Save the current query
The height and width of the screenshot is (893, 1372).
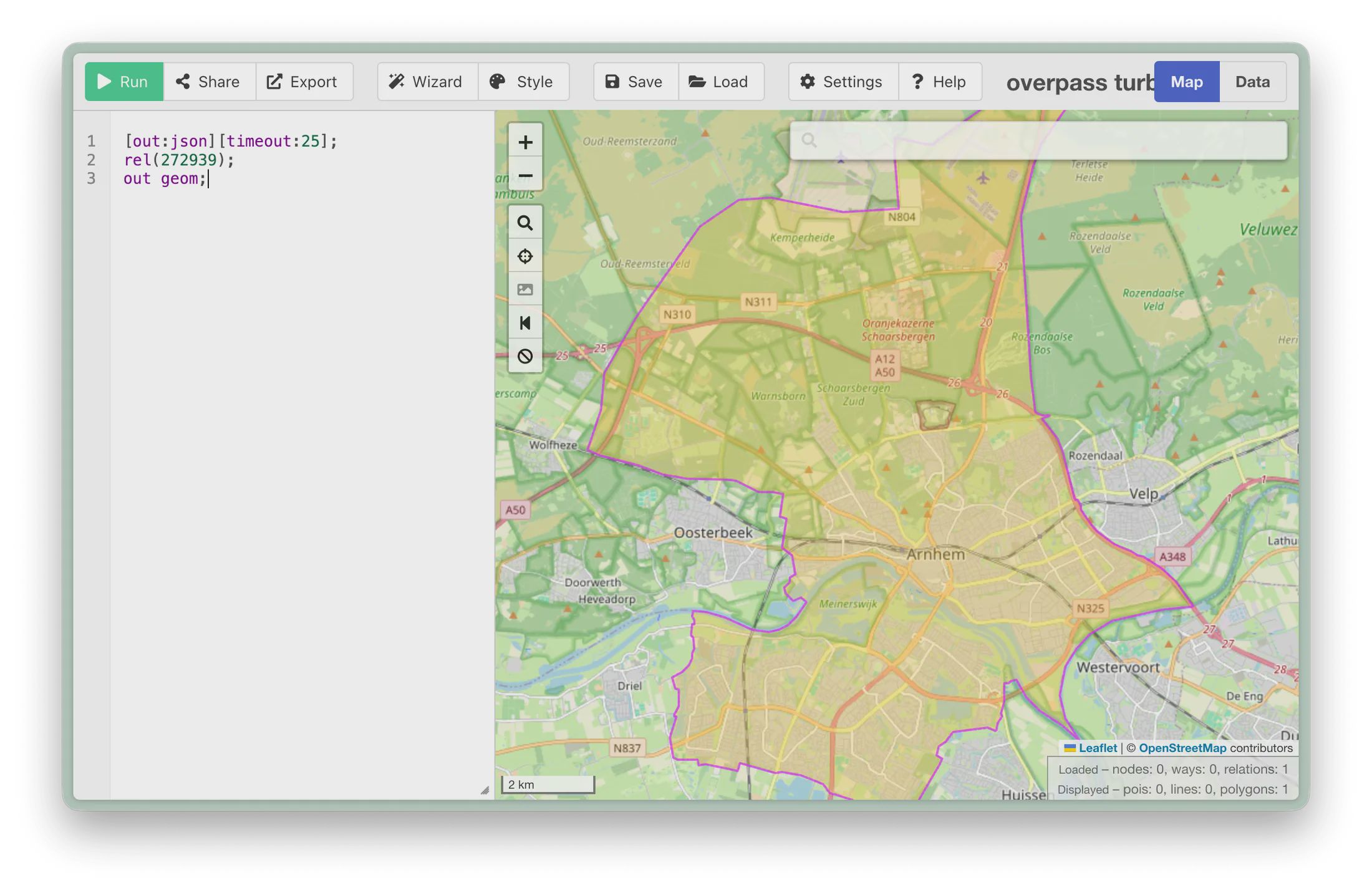click(635, 82)
